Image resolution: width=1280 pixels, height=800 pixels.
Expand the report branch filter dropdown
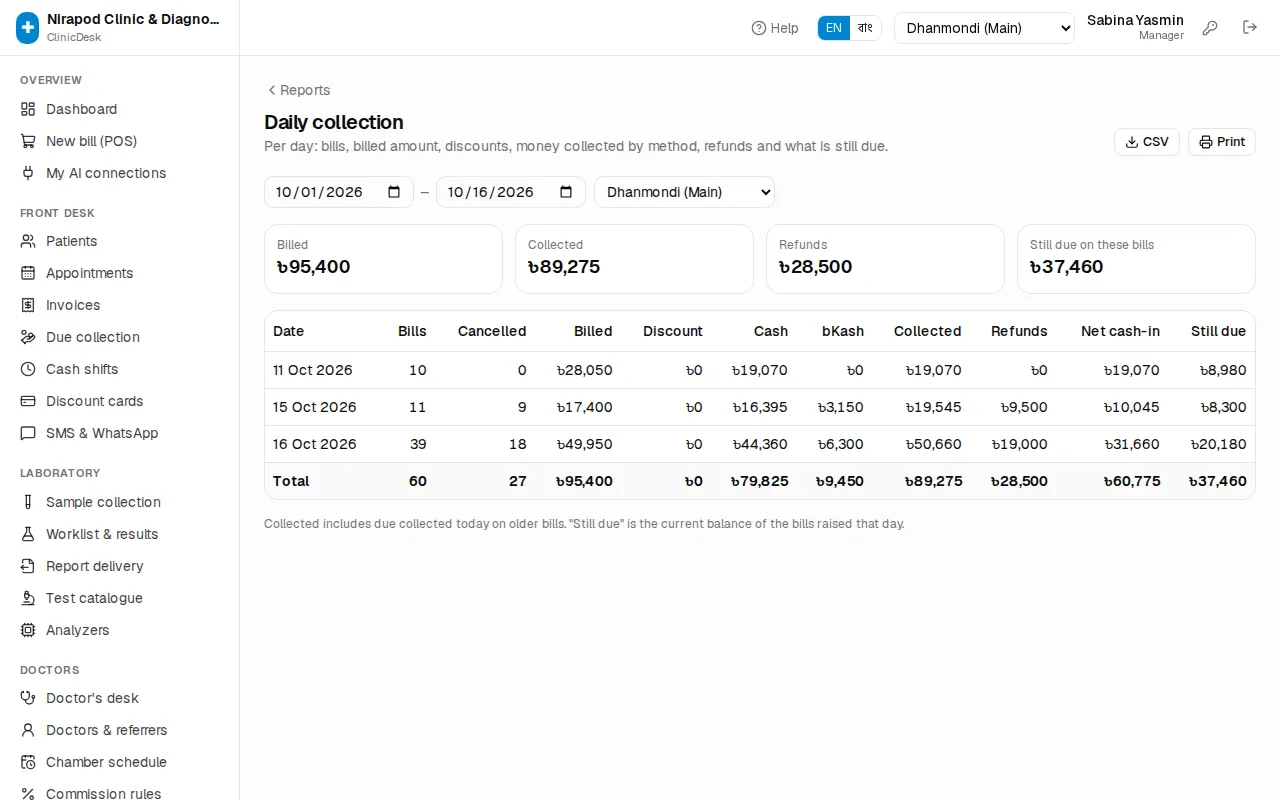click(x=684, y=192)
